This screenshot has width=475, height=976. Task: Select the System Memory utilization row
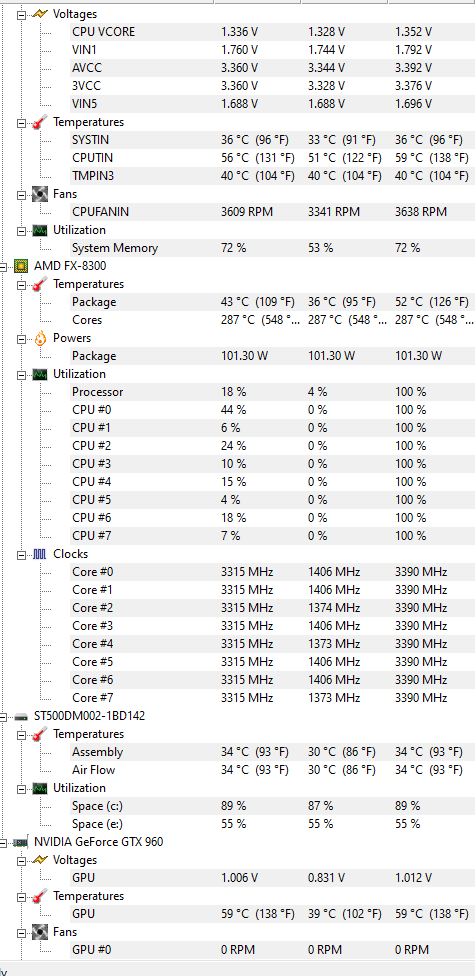point(272,248)
